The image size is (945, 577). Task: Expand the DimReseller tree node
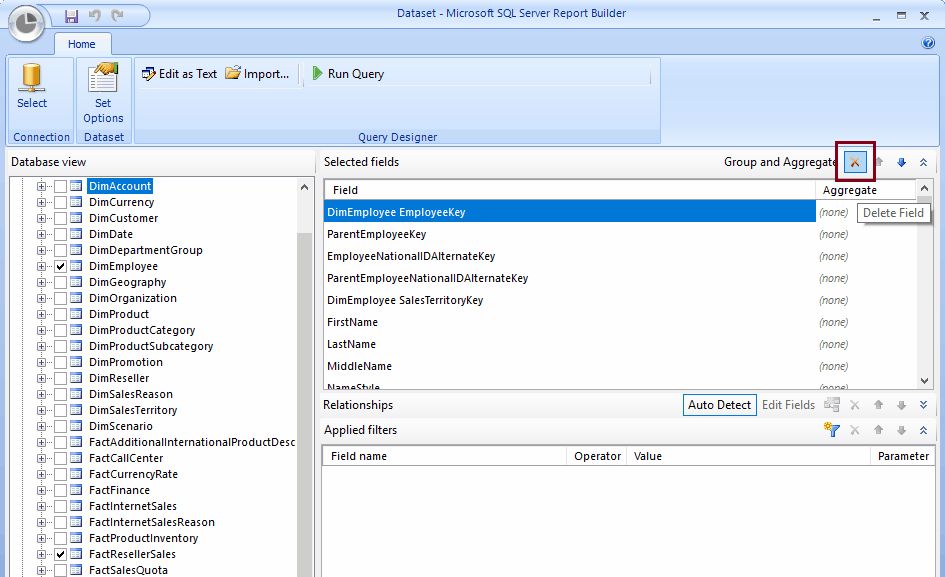pos(41,378)
